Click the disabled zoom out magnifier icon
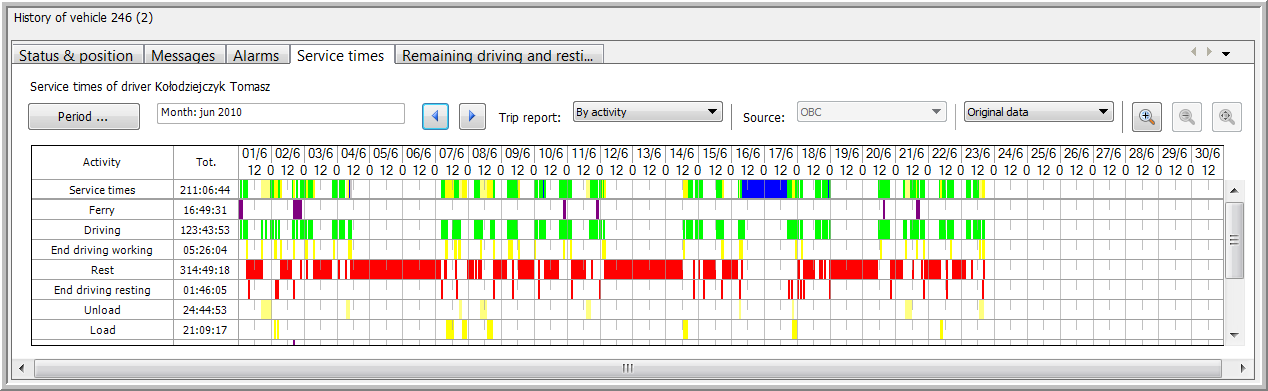 click(x=1187, y=116)
